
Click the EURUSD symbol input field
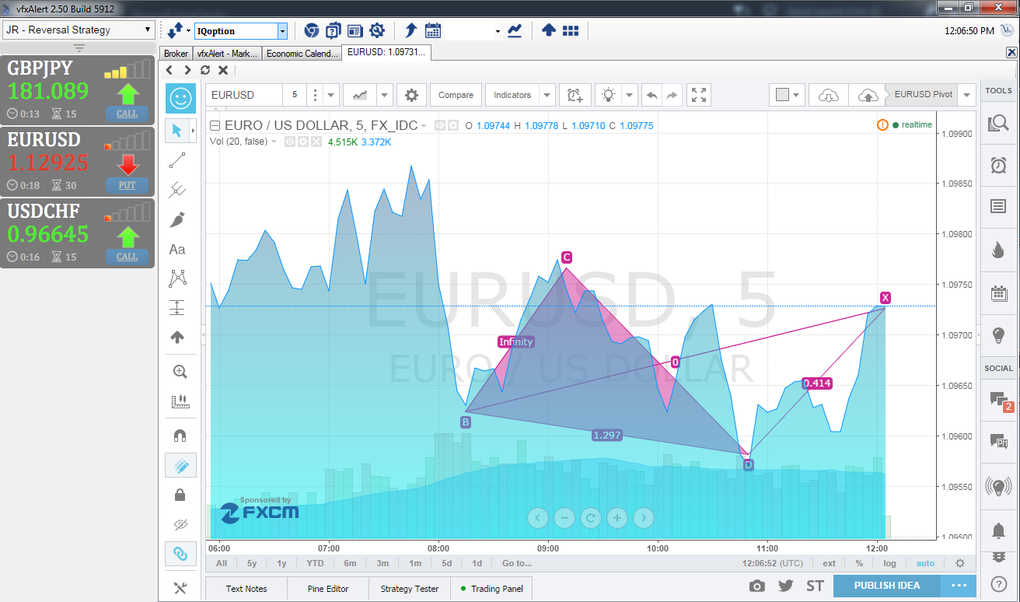[245, 95]
